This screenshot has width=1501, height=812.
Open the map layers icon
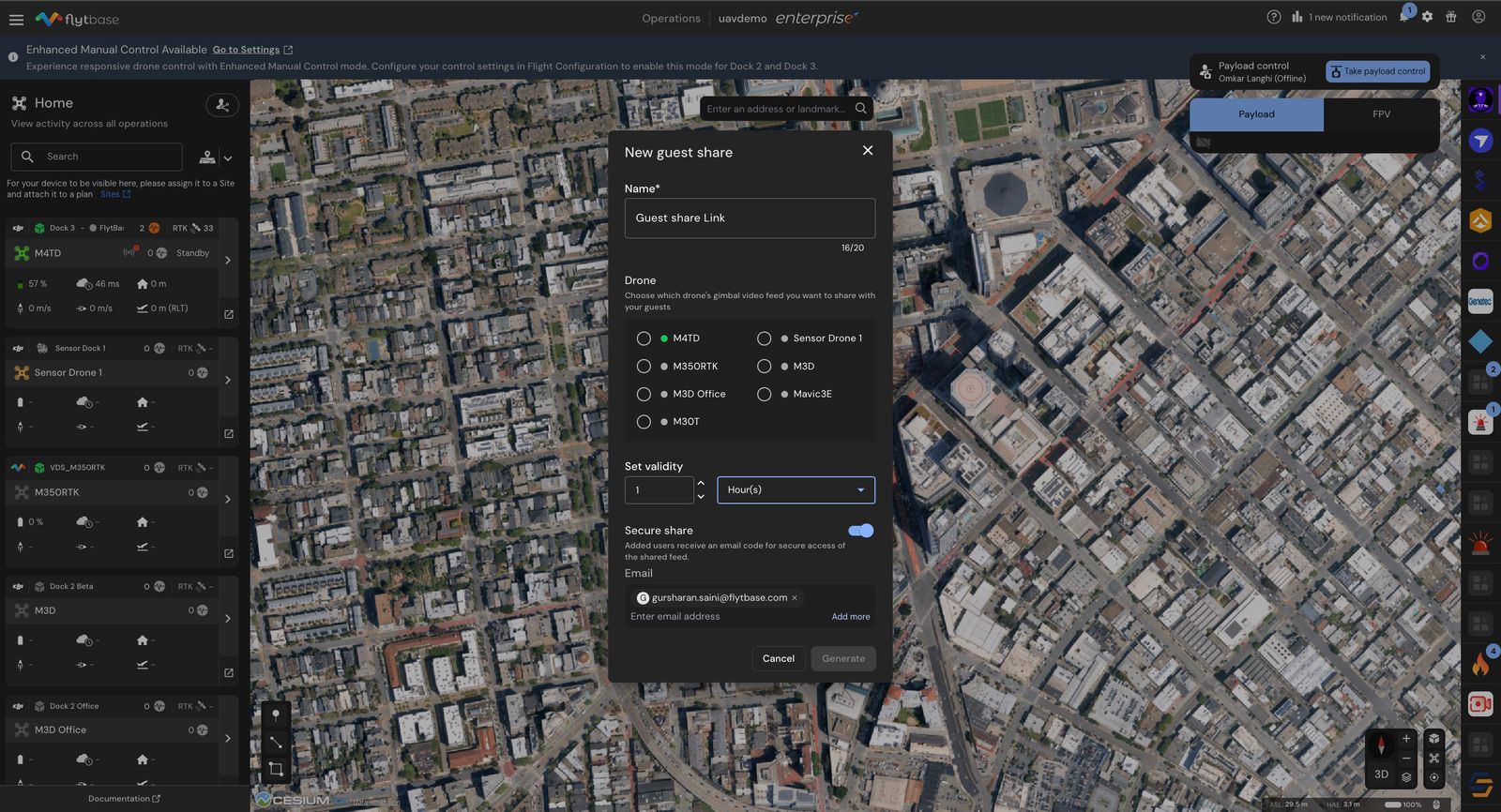[x=1406, y=777]
